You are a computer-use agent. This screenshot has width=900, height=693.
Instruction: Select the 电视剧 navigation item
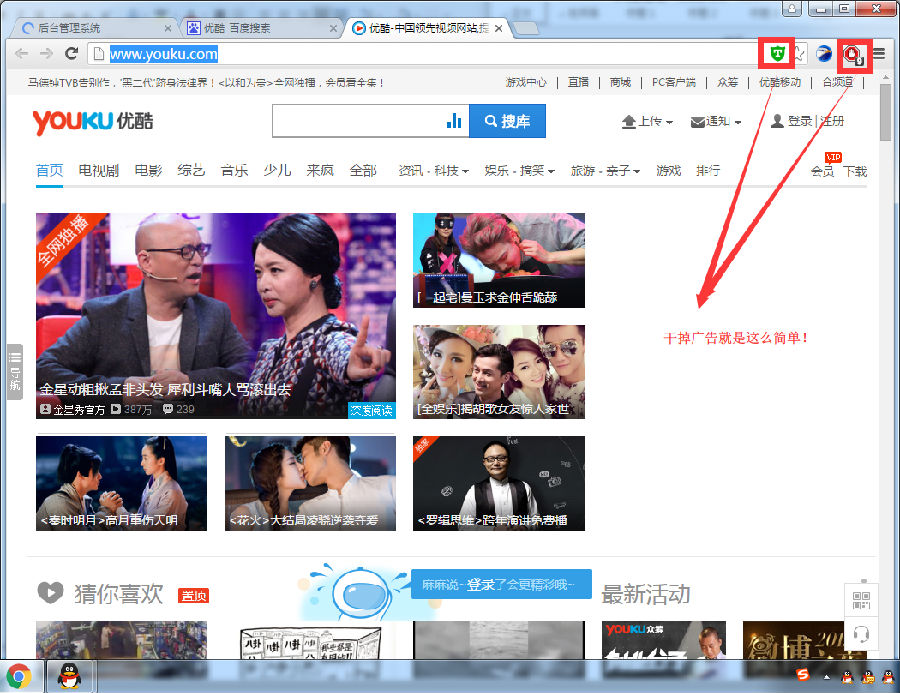click(x=99, y=171)
